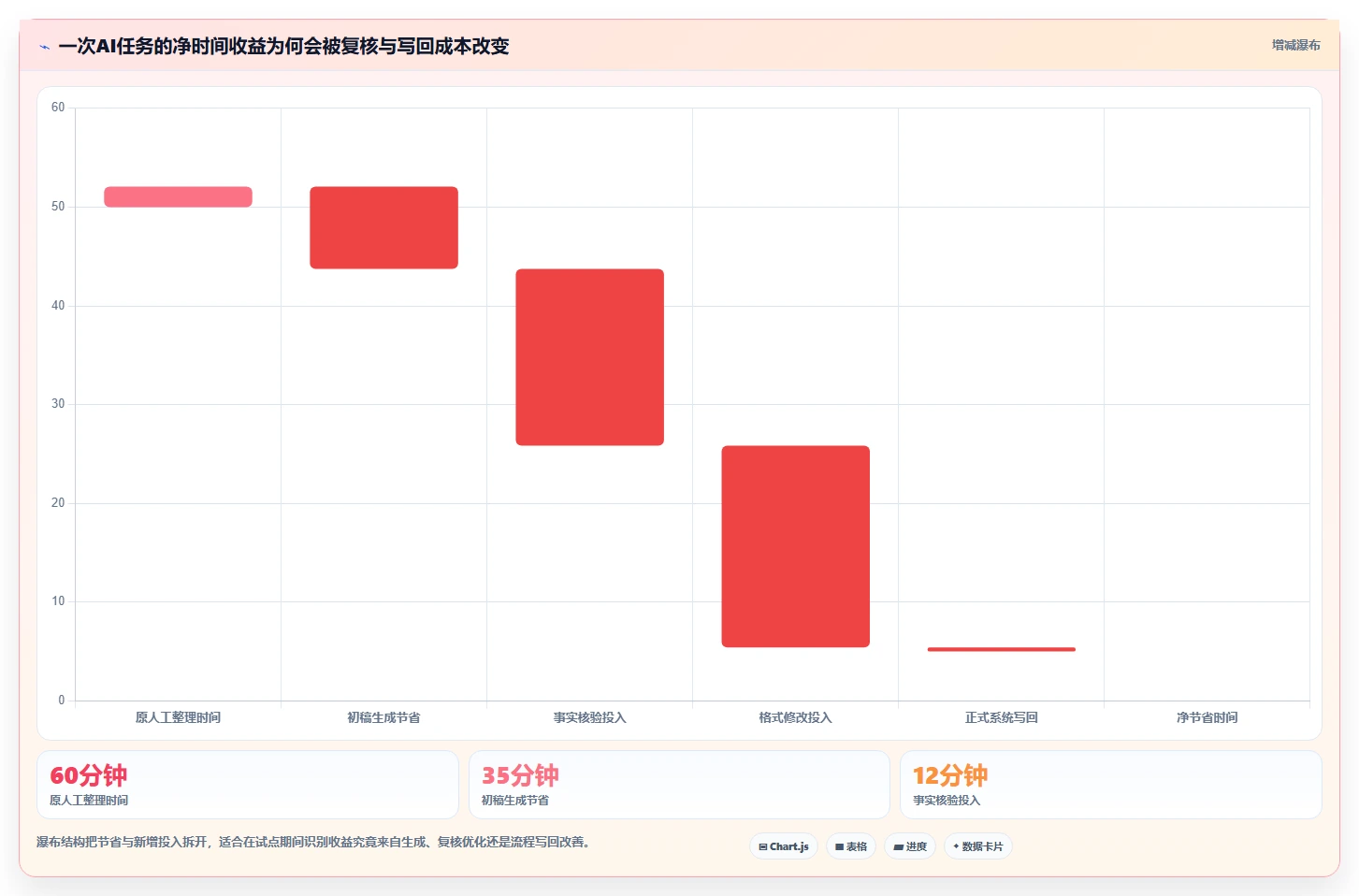Screen dimensions: 1359x896
Task: Click the footer description starting 瀑布结构把节省
Action: [x=313, y=842]
